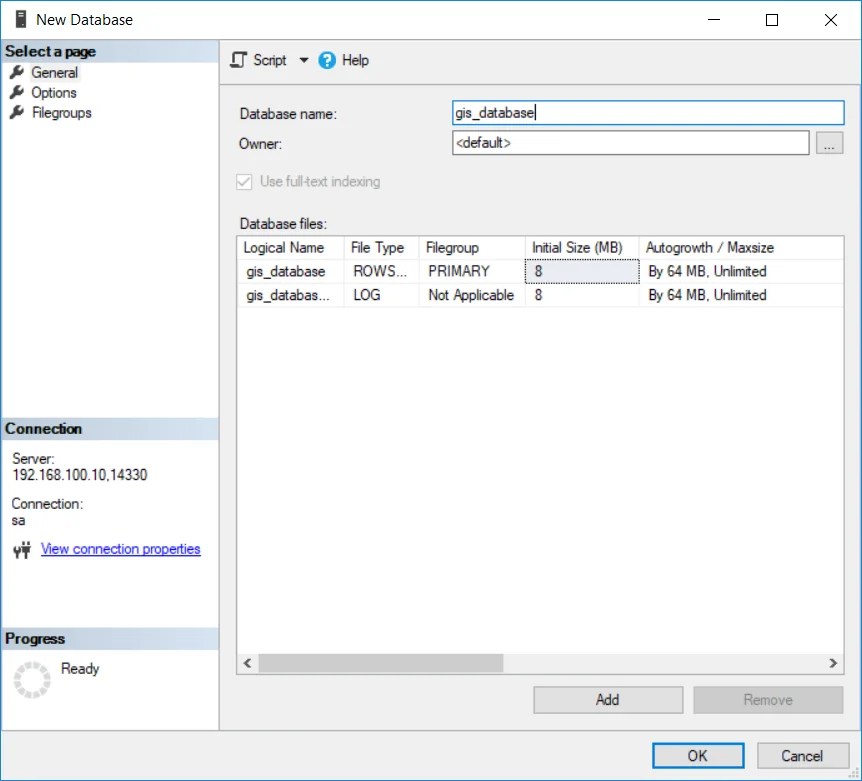Open the Script dropdown arrow
Viewport: 862px width, 781px height.
click(x=303, y=60)
